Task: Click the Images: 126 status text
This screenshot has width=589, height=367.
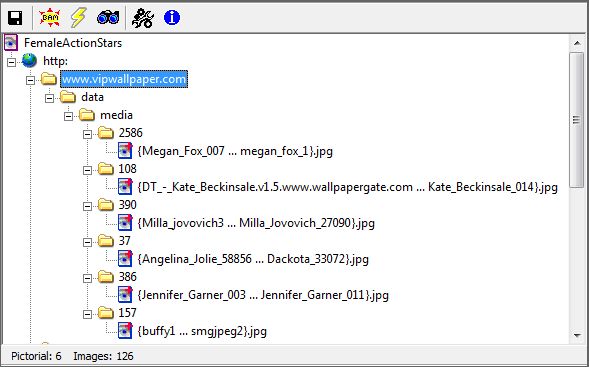Action: pyautogui.click(x=103, y=356)
